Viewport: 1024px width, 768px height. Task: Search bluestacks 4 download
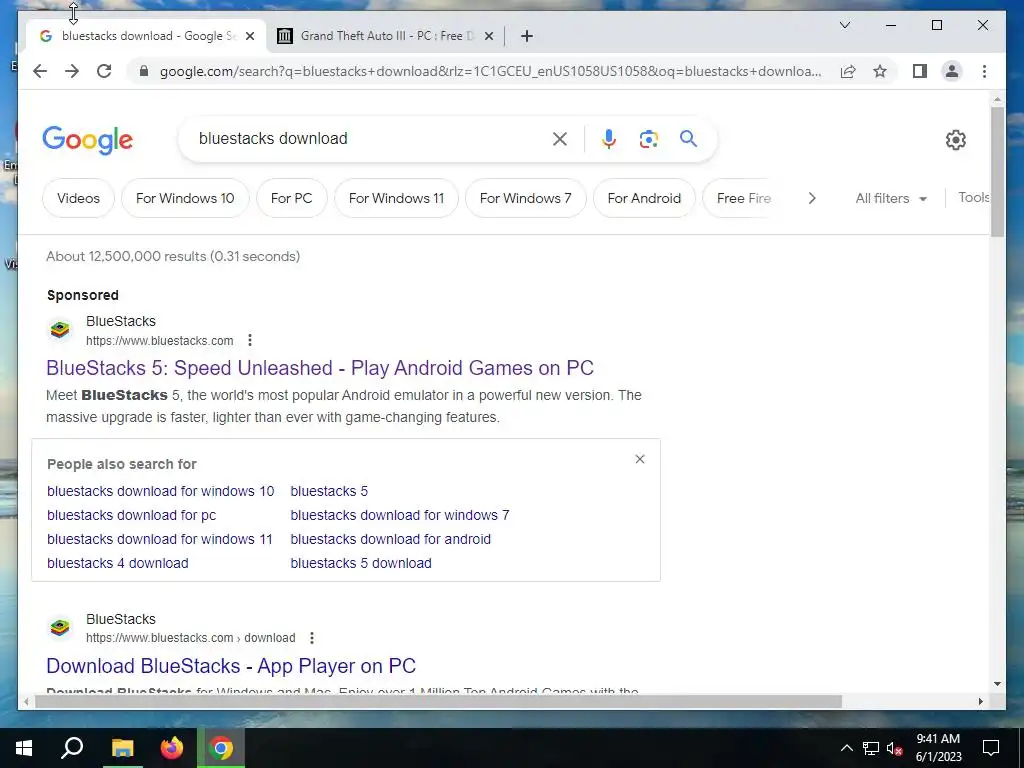pyautogui.click(x=118, y=563)
